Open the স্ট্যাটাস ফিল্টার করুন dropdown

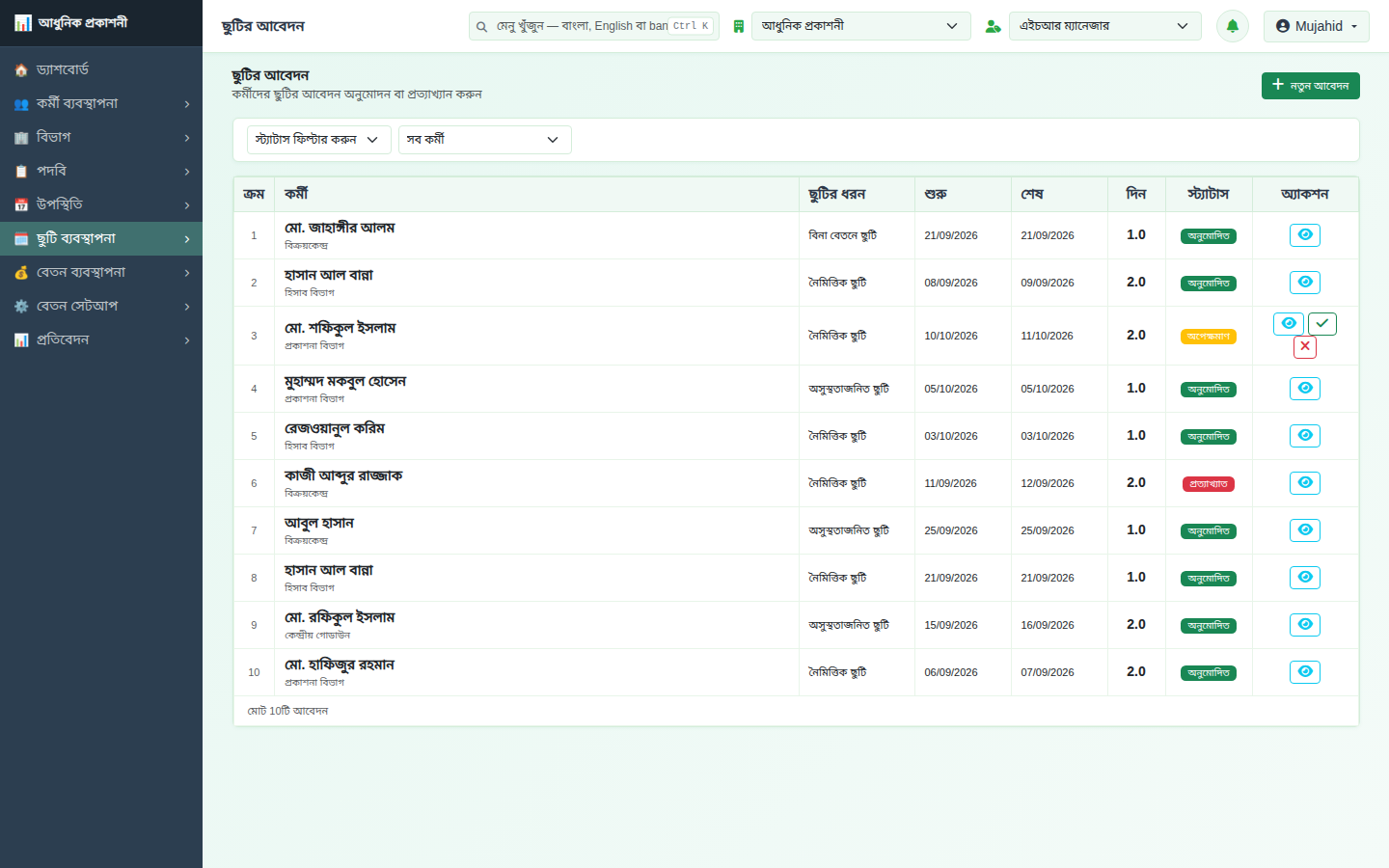[x=319, y=140]
